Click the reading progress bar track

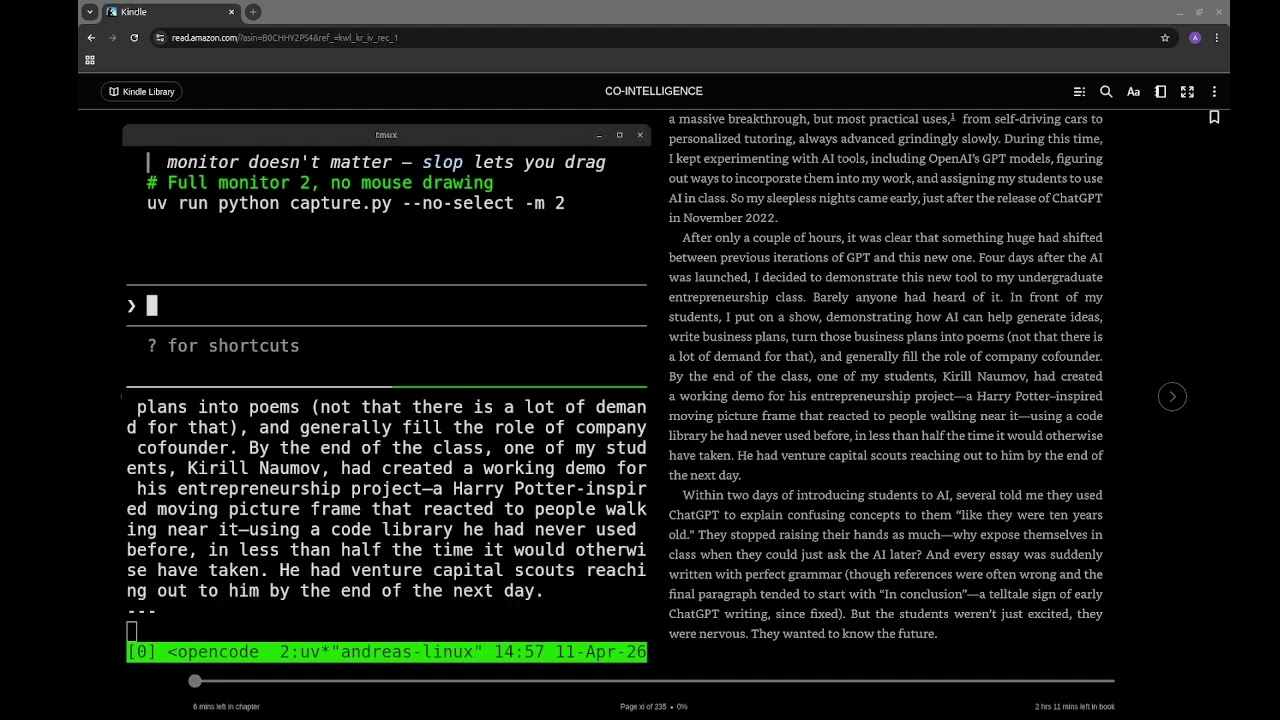tap(654, 681)
